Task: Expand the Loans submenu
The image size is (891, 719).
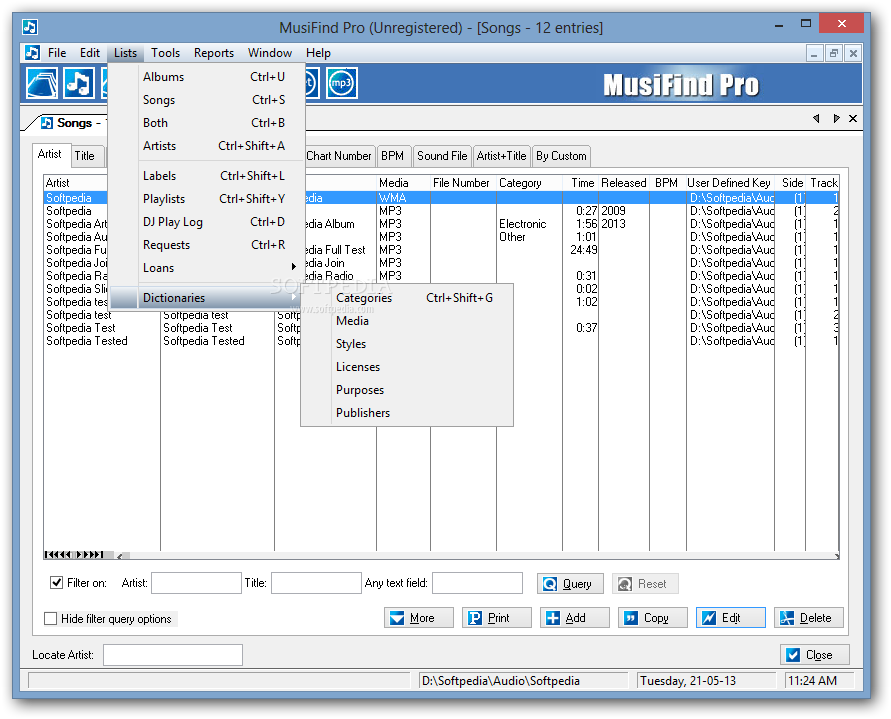Action: pyautogui.click(x=207, y=268)
